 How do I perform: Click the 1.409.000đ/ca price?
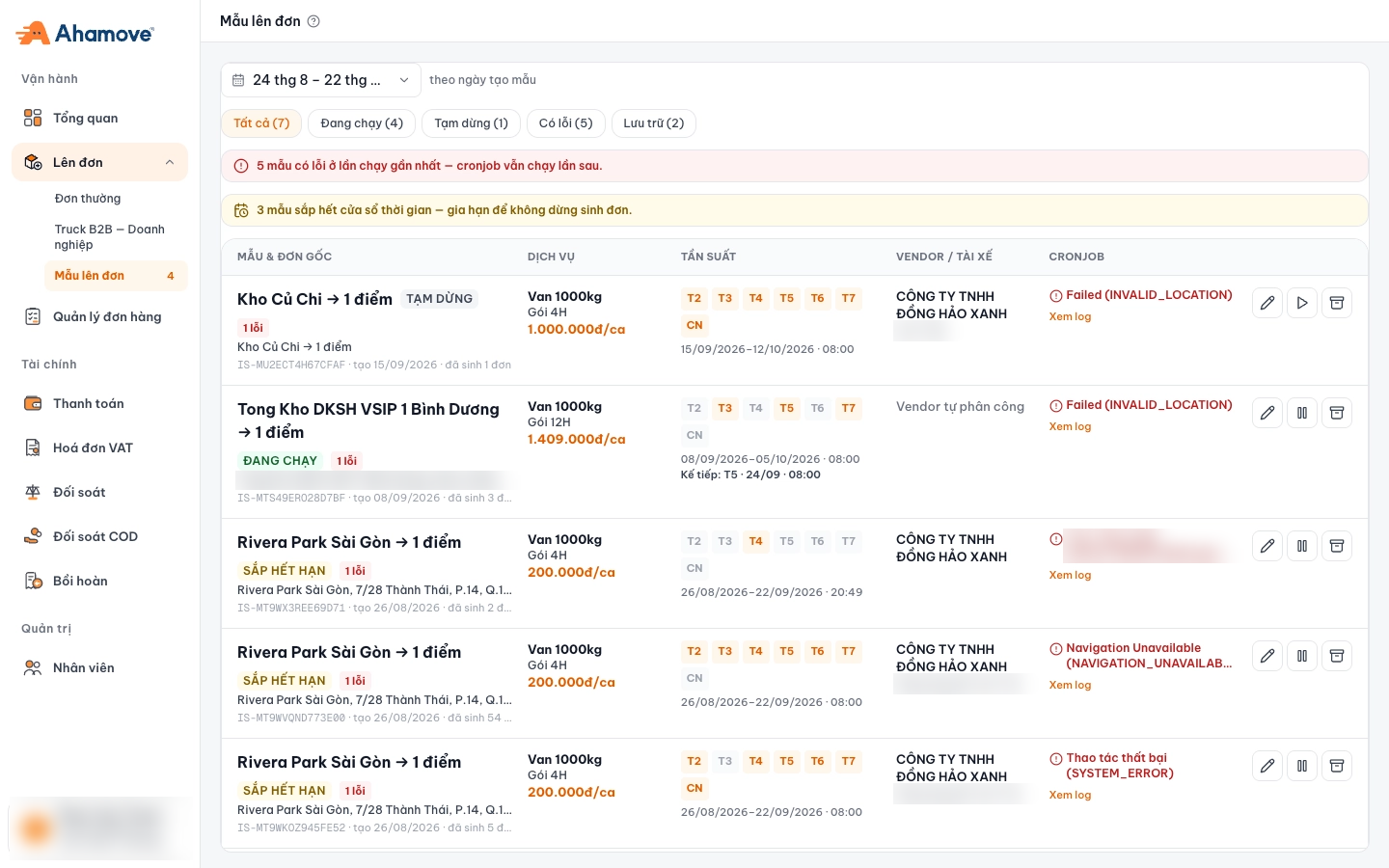576,439
